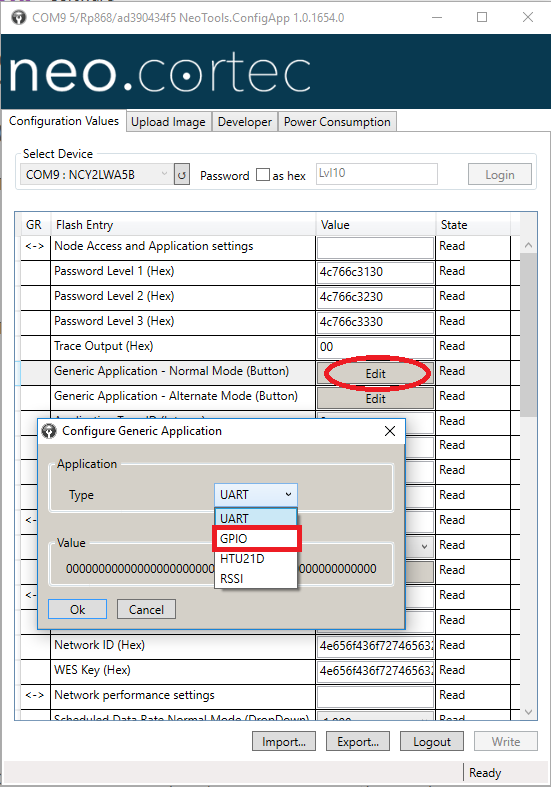551x787 pixels.
Task: Select the 'Password Level 1 (Hex)' row label
Action: tap(114, 271)
